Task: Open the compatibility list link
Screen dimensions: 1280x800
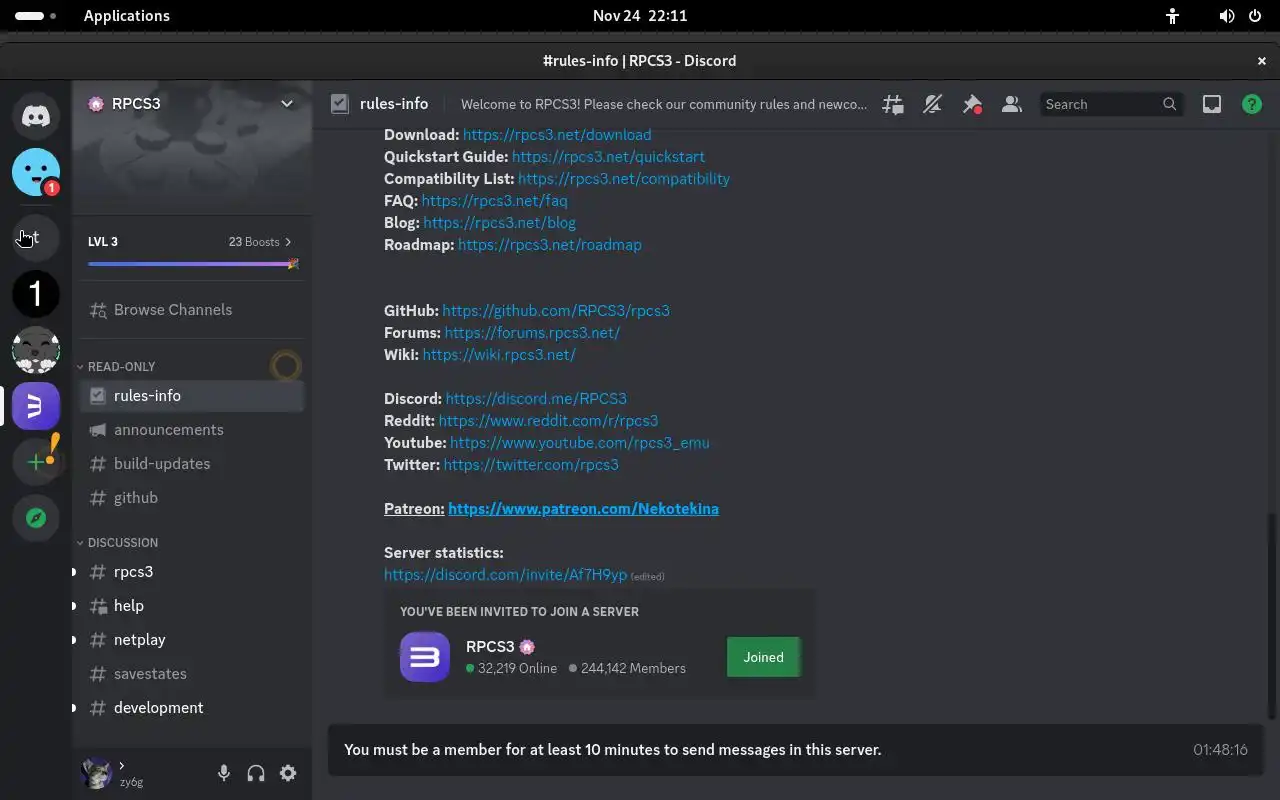Action: [624, 179]
